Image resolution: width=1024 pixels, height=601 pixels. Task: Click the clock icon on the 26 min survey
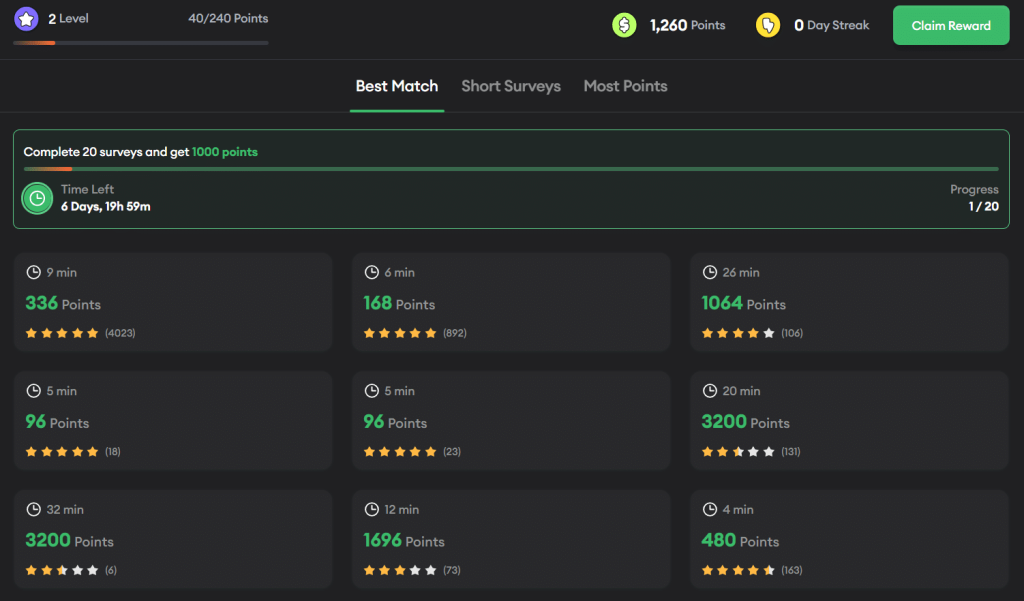pos(710,272)
